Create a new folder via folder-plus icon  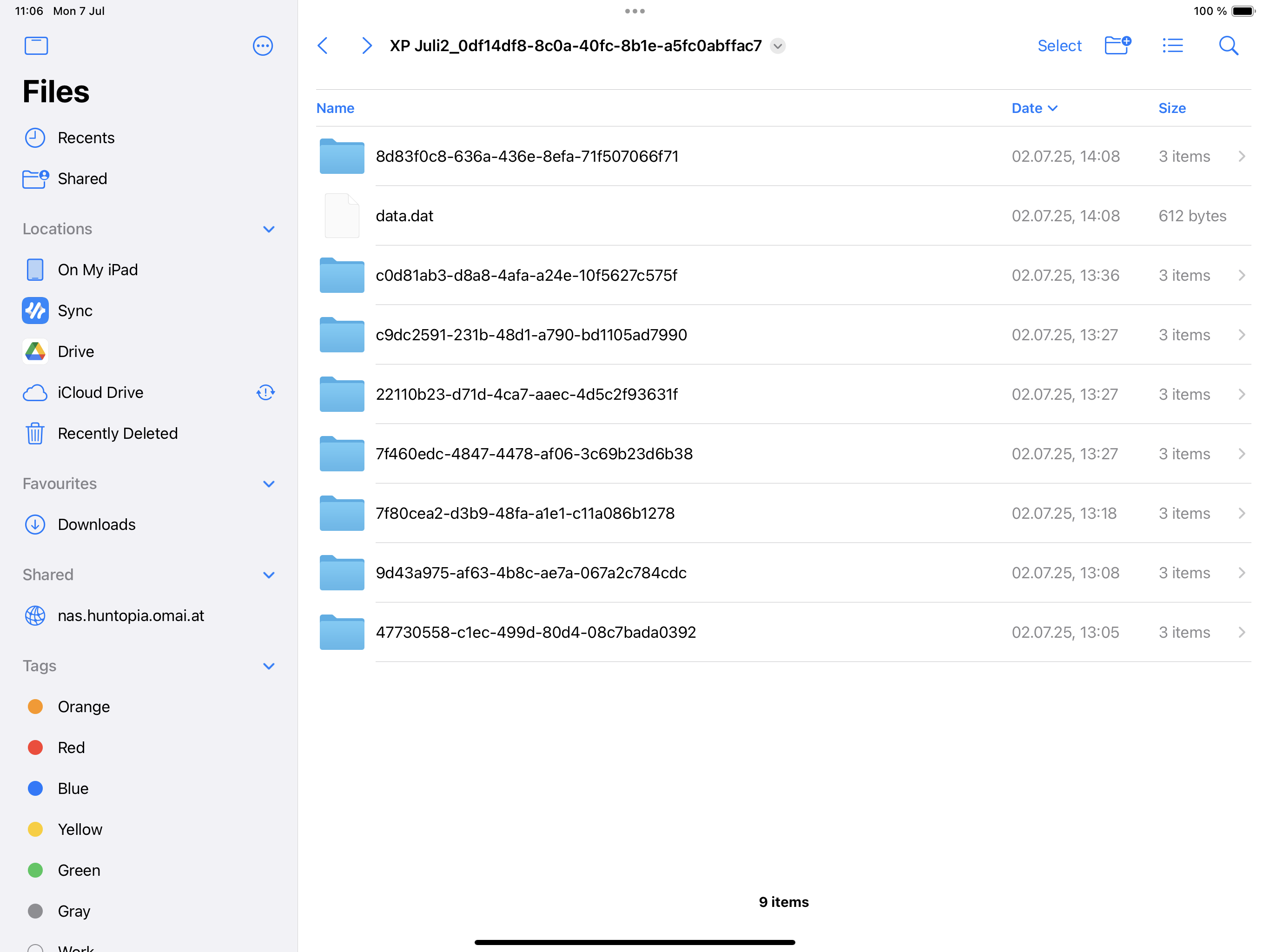click(1117, 46)
